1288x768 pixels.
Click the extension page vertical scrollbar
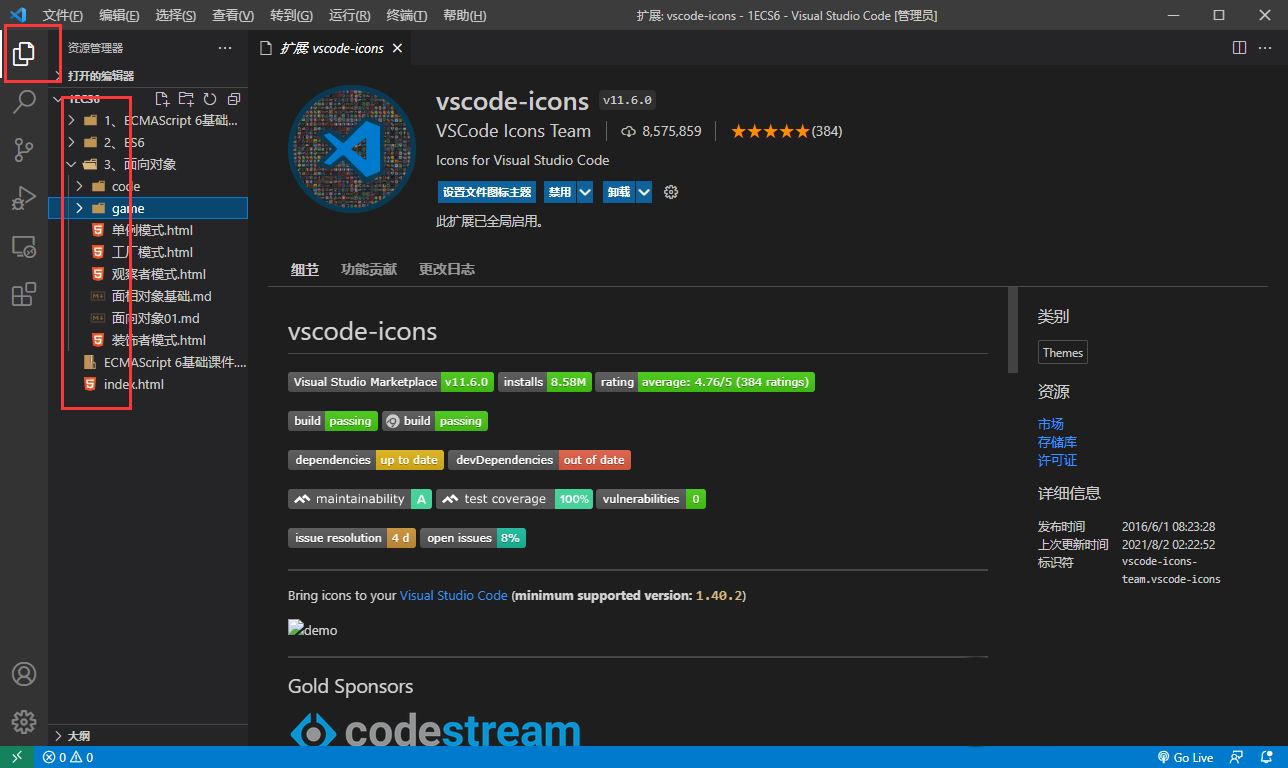coord(1013,330)
